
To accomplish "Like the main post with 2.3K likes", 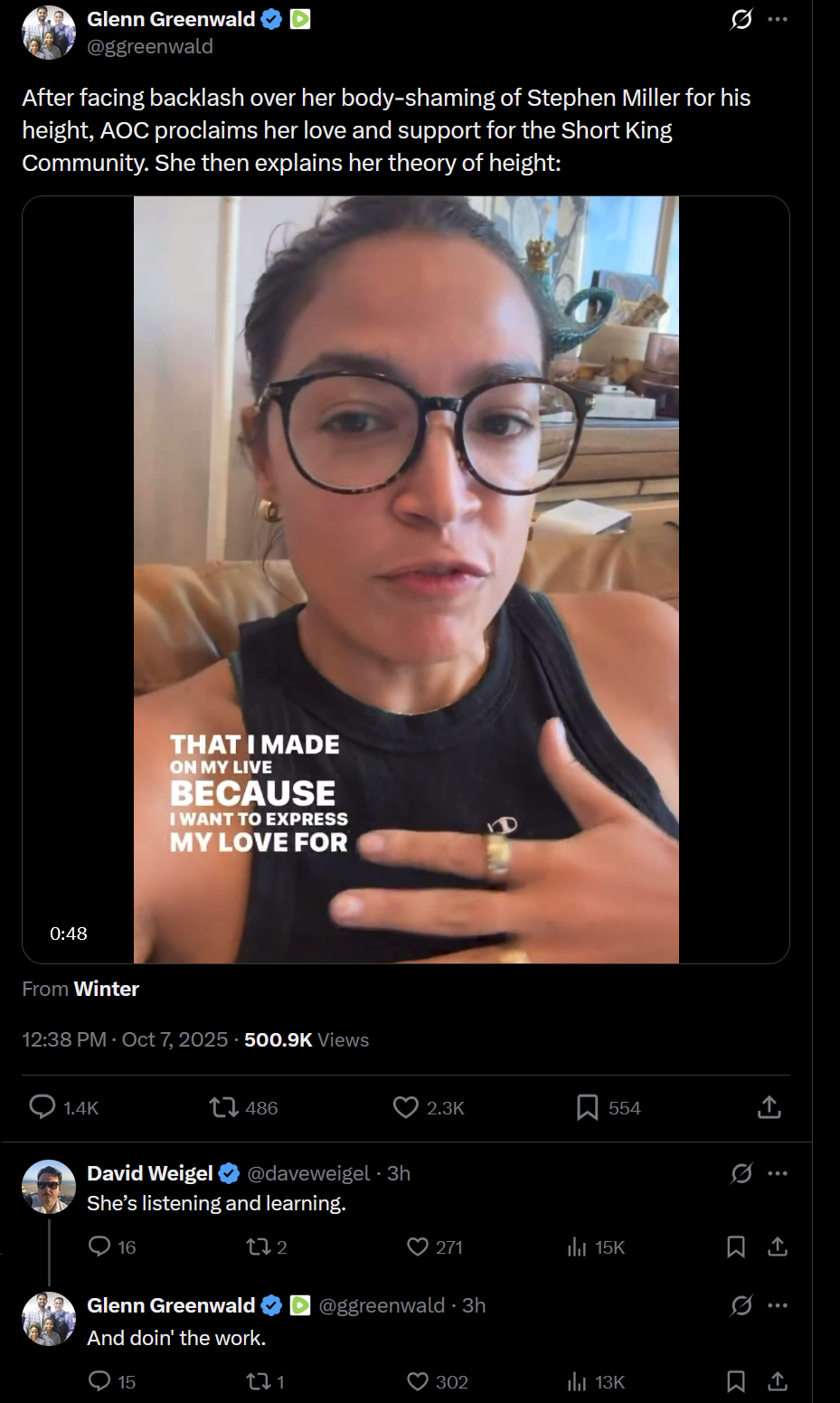I will pos(406,1107).
